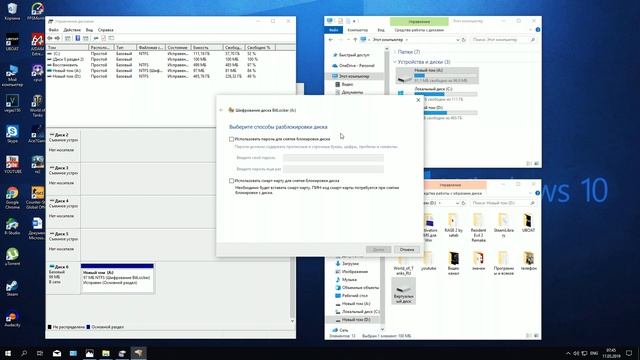Select Виртуальный диск file in D: window
Viewport: 640px width, 360px height.
tap(404, 291)
